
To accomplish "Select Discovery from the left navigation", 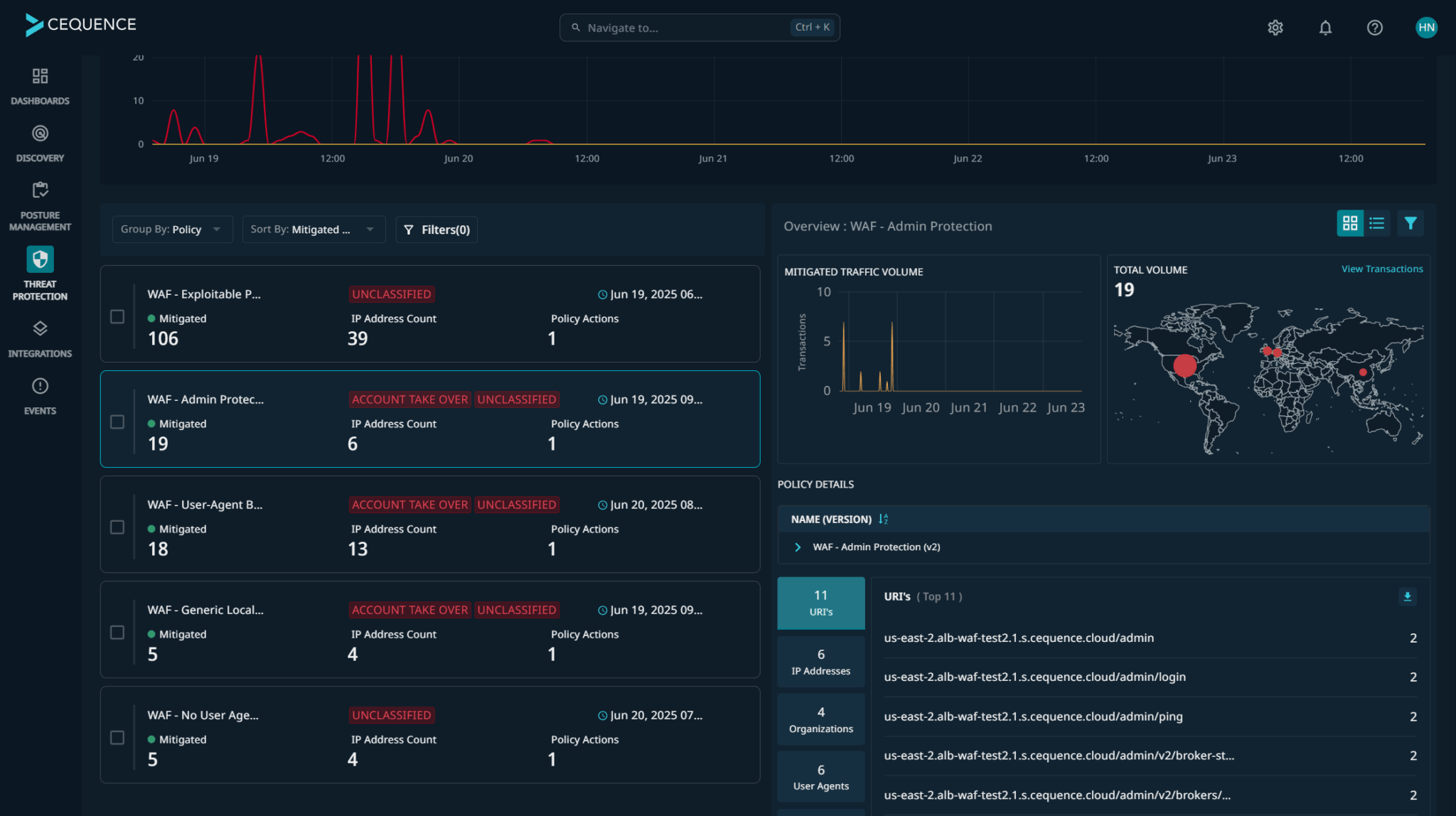I will 40,141.
